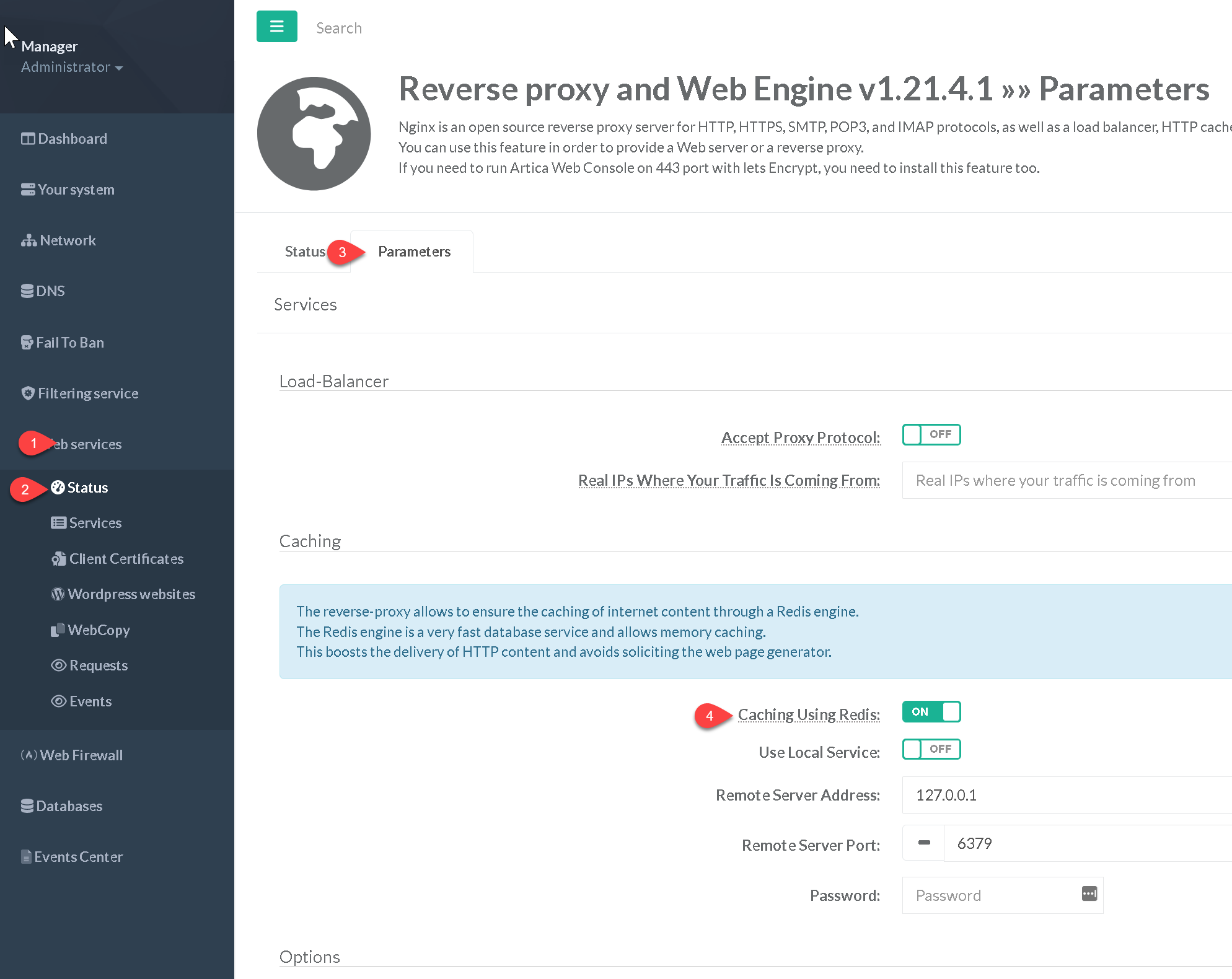Image resolution: width=1232 pixels, height=979 pixels.
Task: Click the Network icon in sidebar
Action: 29,240
